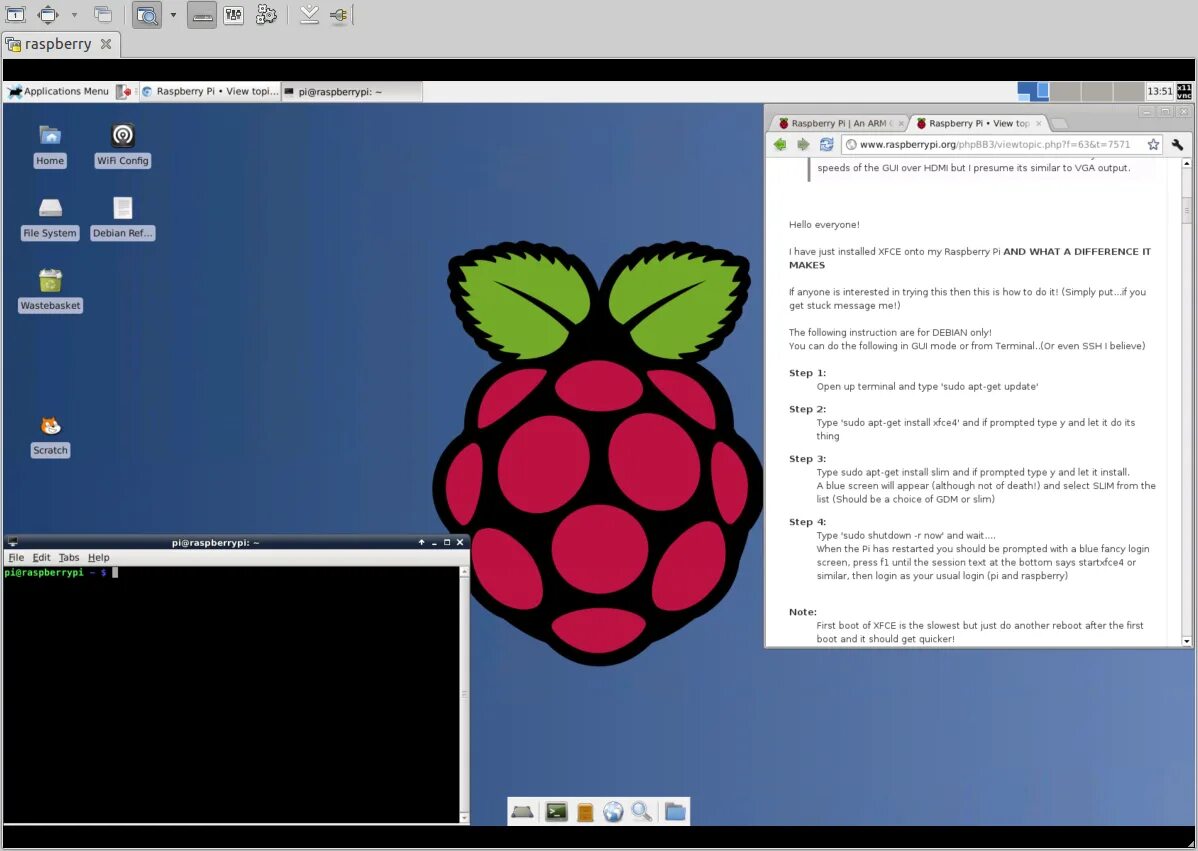Click the switch-windows toolbar icon in the viewer
1198x851 pixels.
(x=102, y=15)
